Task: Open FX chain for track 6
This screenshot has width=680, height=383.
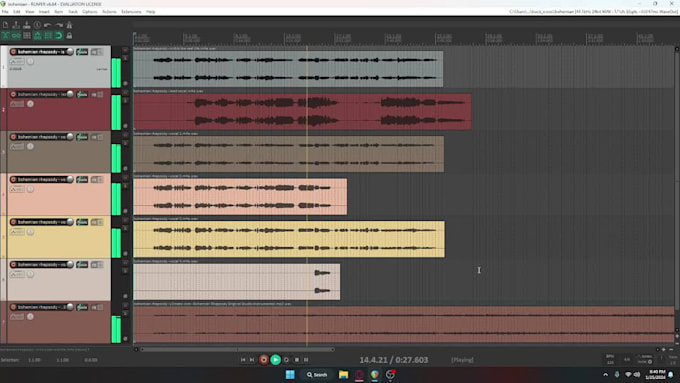Action: pyautogui.click(x=94, y=265)
